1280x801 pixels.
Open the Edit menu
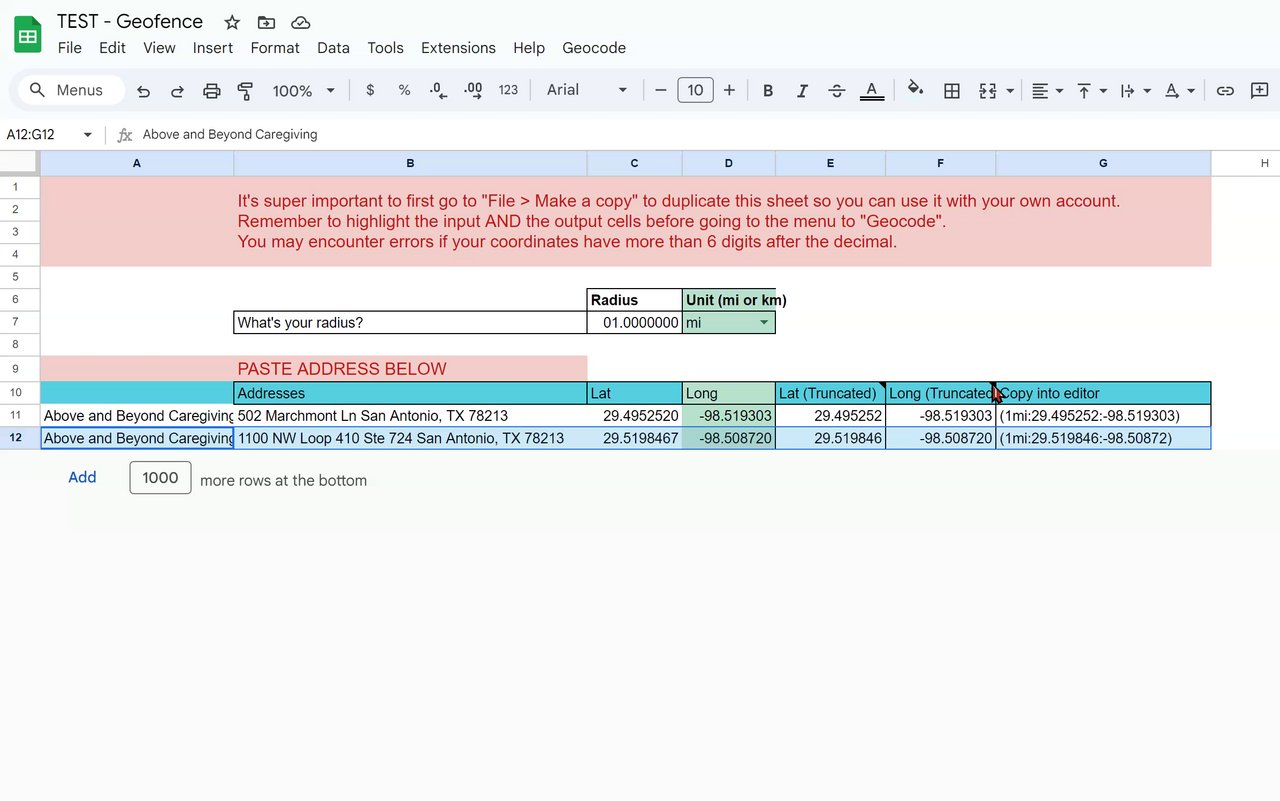(112, 48)
